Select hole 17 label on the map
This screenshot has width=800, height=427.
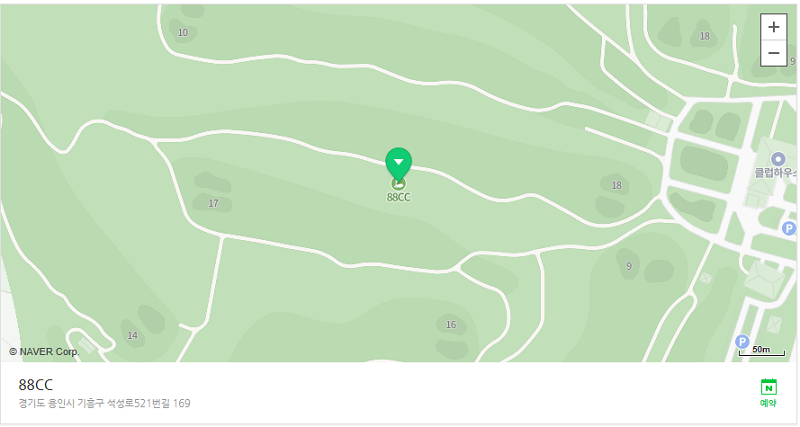[x=213, y=204]
